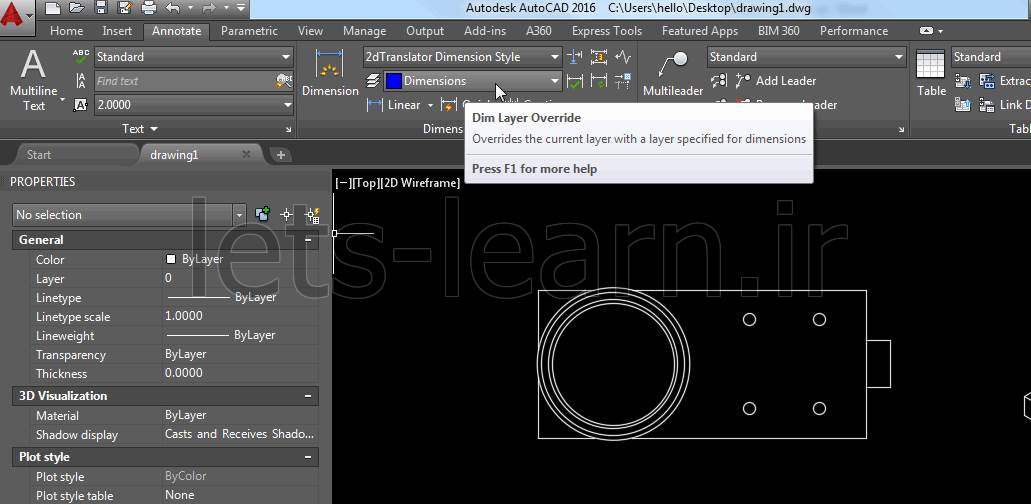
Task: Open the AutoCAD application menu logo
Action: coord(16,13)
